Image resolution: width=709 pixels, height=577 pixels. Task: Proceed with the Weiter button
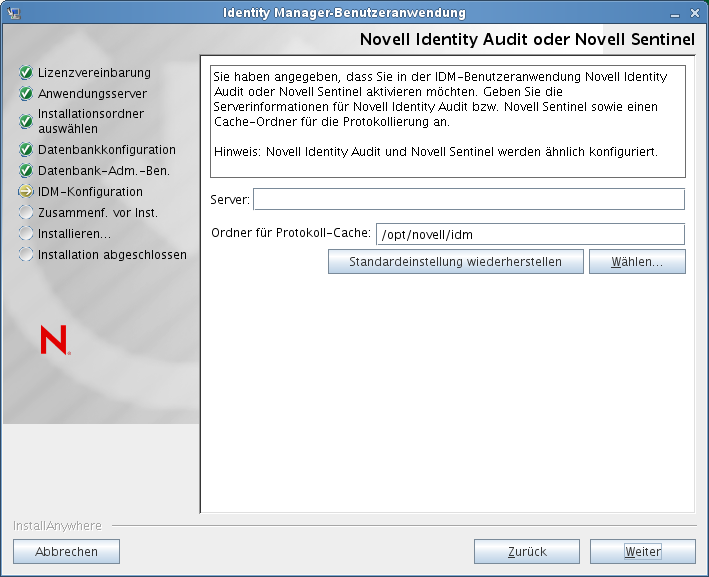[x=643, y=552]
